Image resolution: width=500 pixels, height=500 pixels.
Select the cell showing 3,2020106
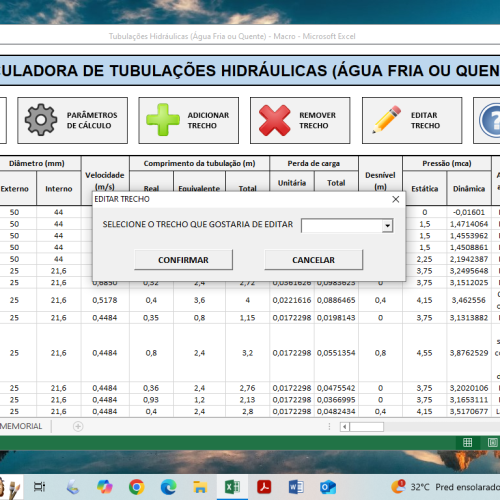click(x=469, y=388)
